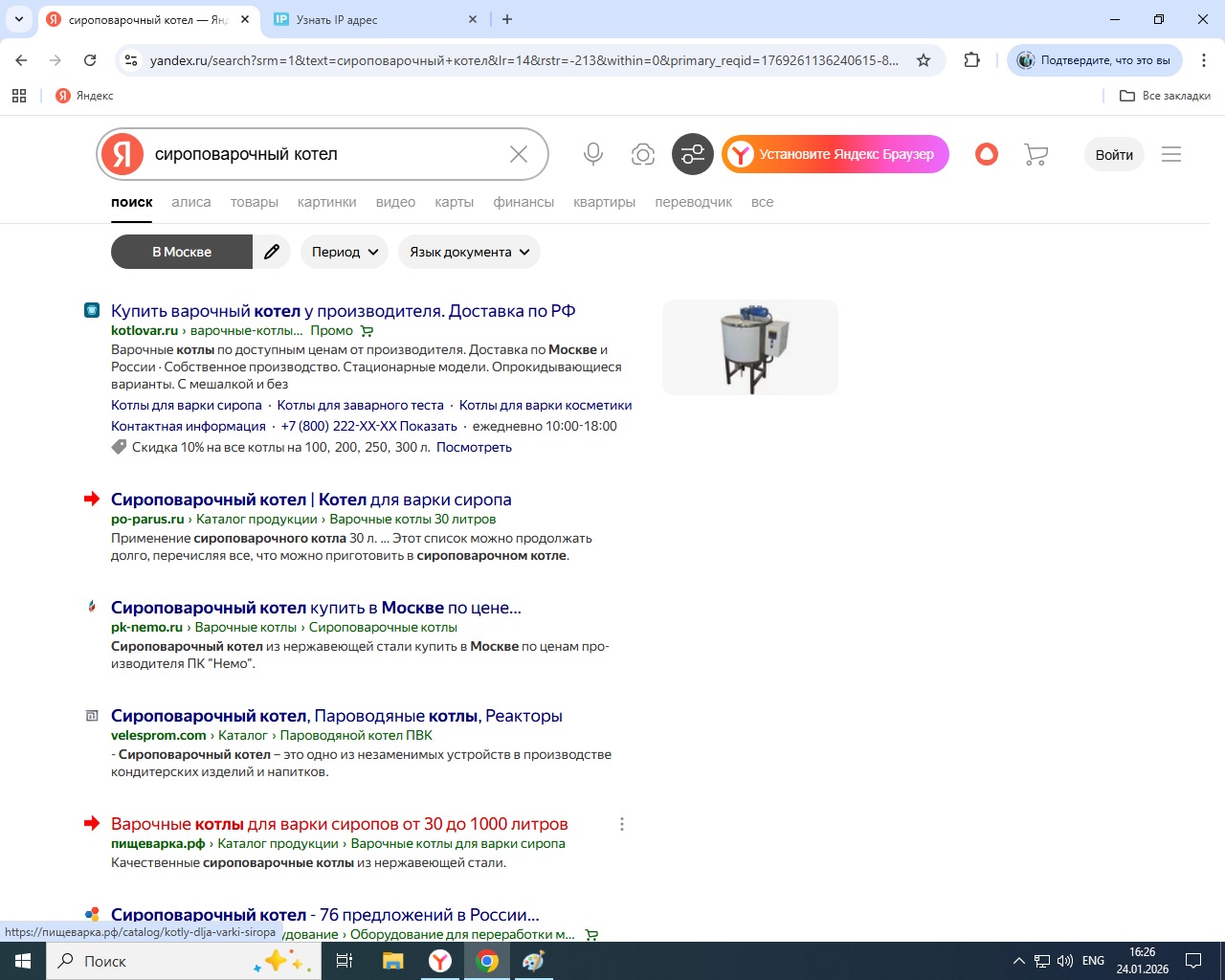
Task: Click the 'Войти' login button
Action: click(x=1114, y=154)
